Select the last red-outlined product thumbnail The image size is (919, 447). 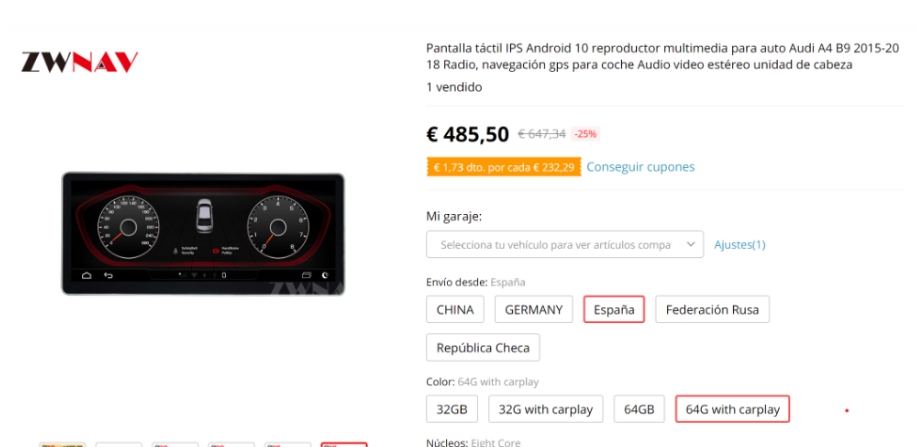[x=344, y=444]
